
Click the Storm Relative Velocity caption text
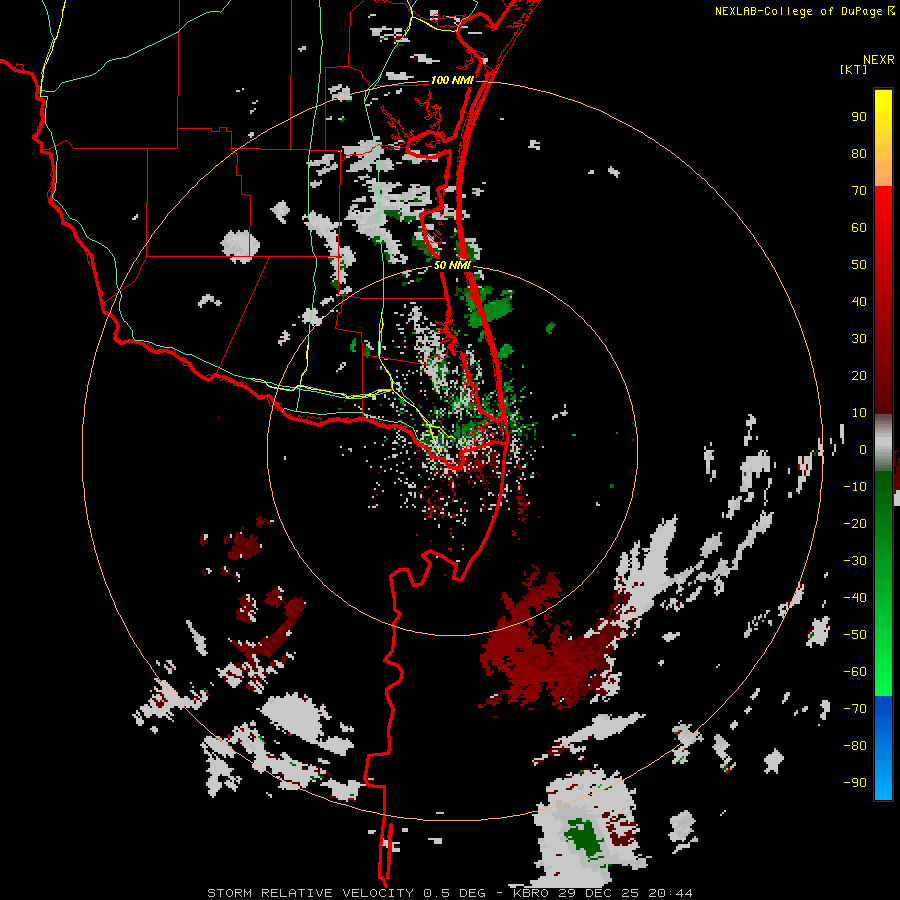pos(449,893)
